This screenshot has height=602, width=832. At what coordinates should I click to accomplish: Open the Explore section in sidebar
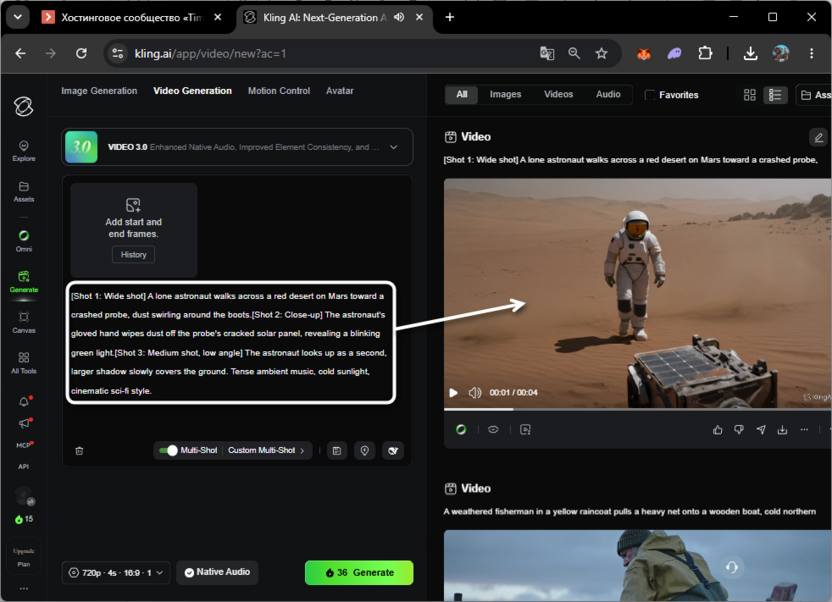point(23,151)
